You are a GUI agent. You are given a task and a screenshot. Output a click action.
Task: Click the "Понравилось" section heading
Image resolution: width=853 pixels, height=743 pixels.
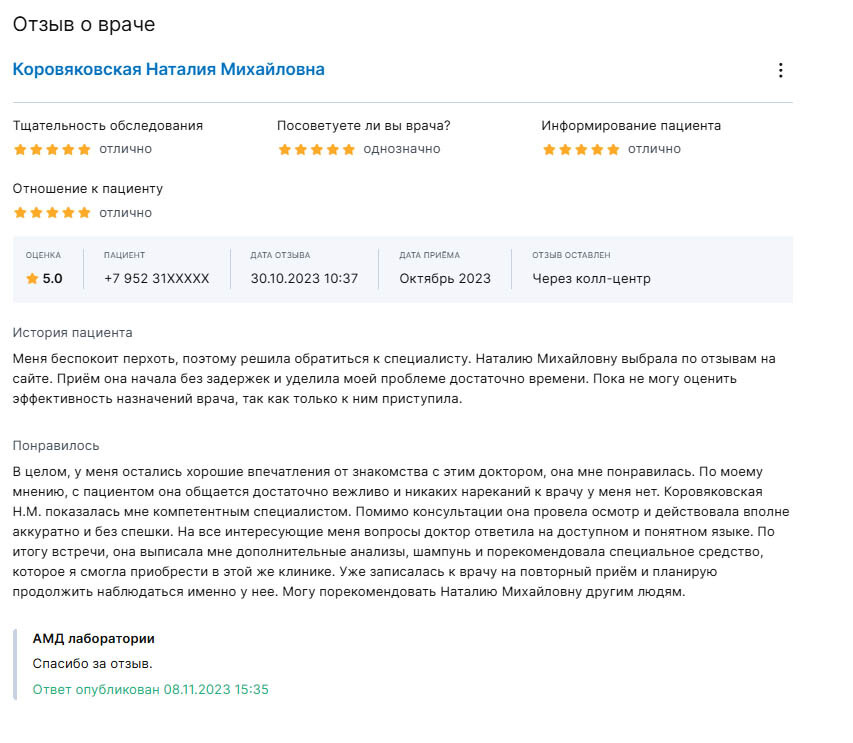(x=56, y=446)
